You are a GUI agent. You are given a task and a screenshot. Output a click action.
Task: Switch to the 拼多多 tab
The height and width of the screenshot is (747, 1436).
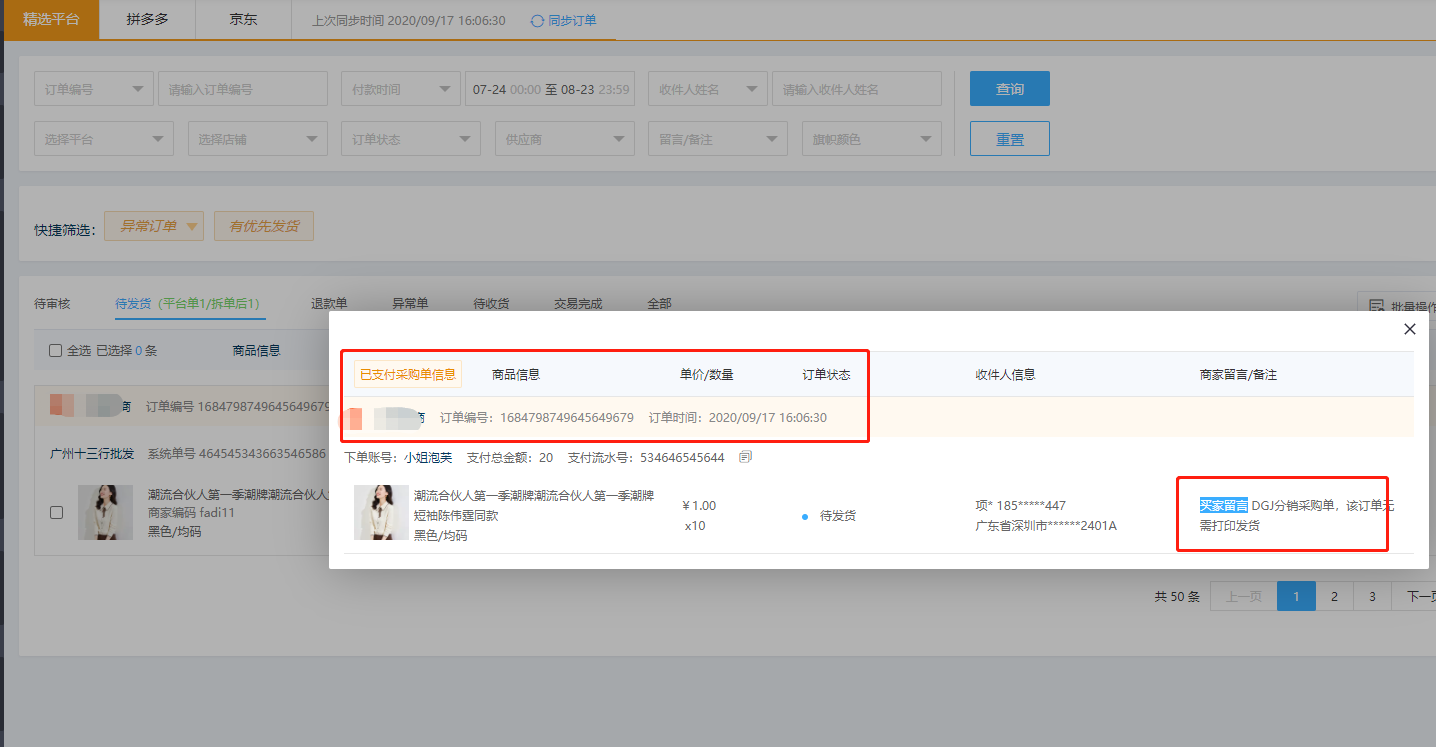pyautogui.click(x=147, y=20)
